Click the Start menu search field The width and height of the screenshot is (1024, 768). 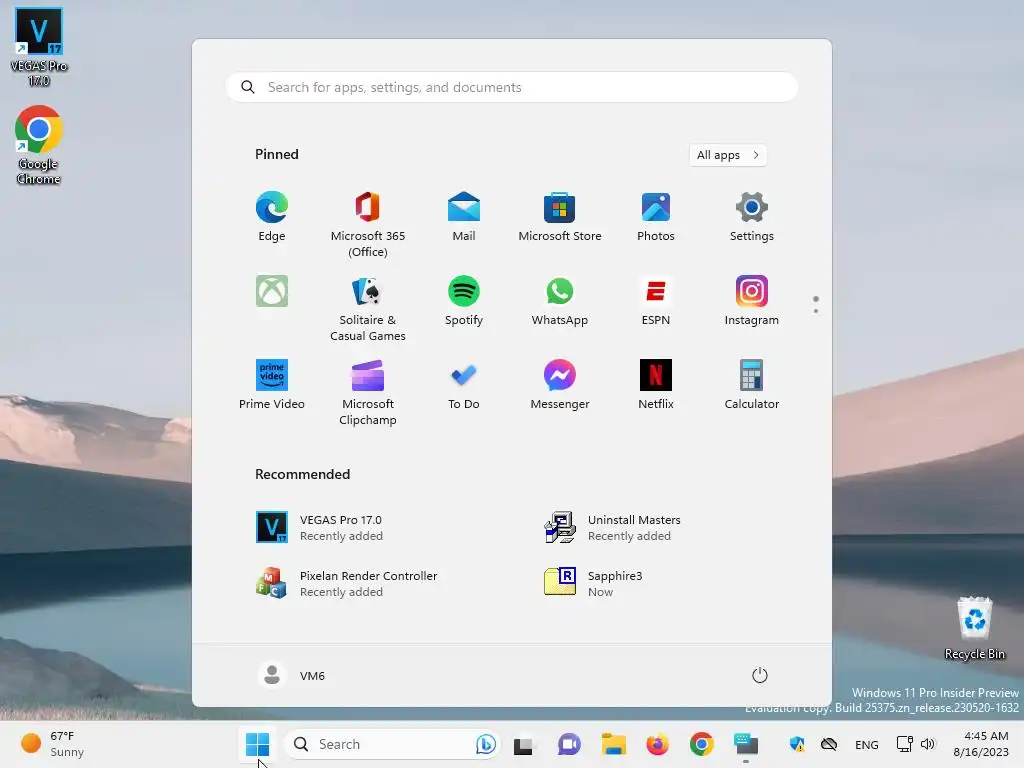[x=512, y=87]
